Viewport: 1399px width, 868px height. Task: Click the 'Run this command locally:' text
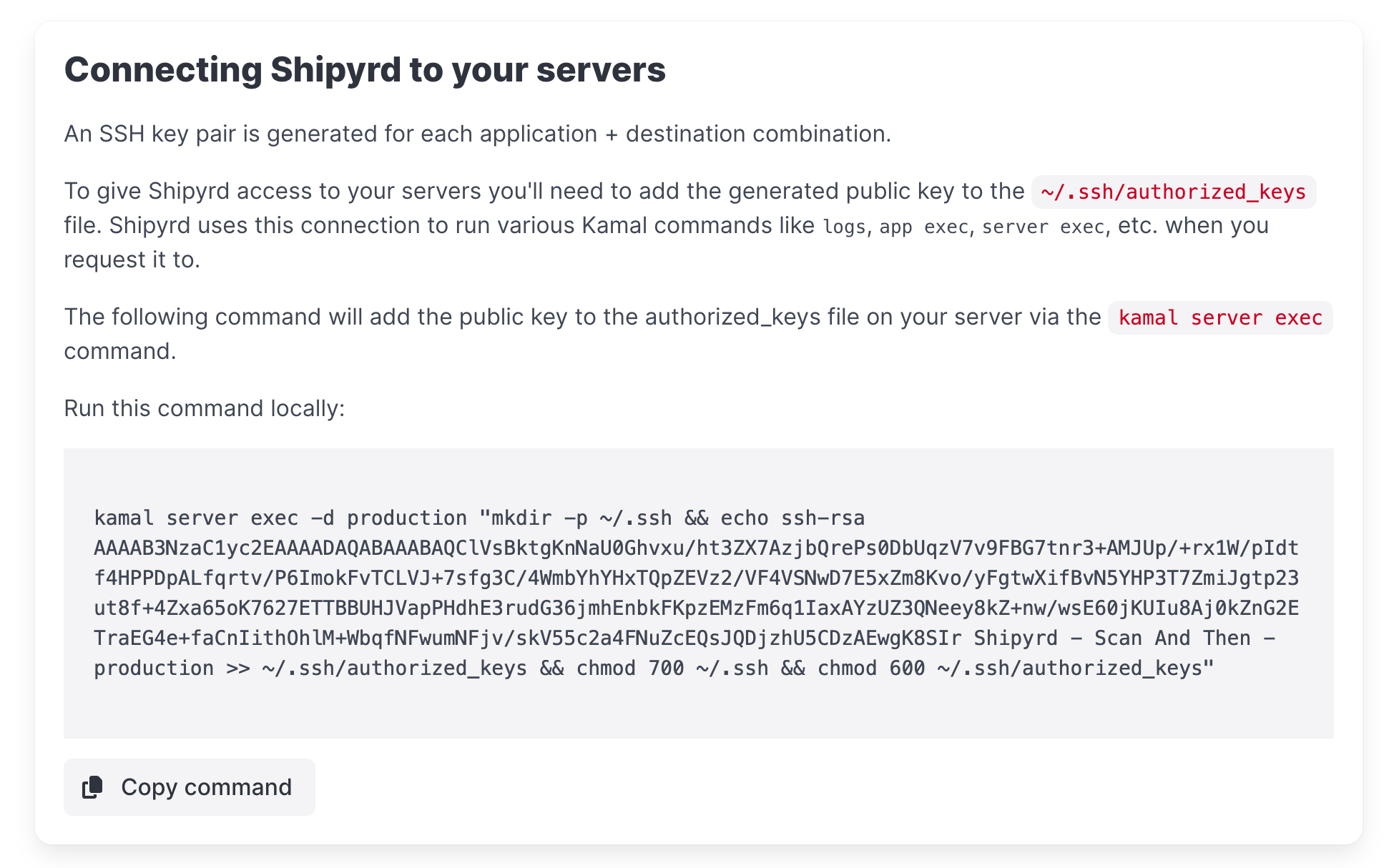coord(205,408)
